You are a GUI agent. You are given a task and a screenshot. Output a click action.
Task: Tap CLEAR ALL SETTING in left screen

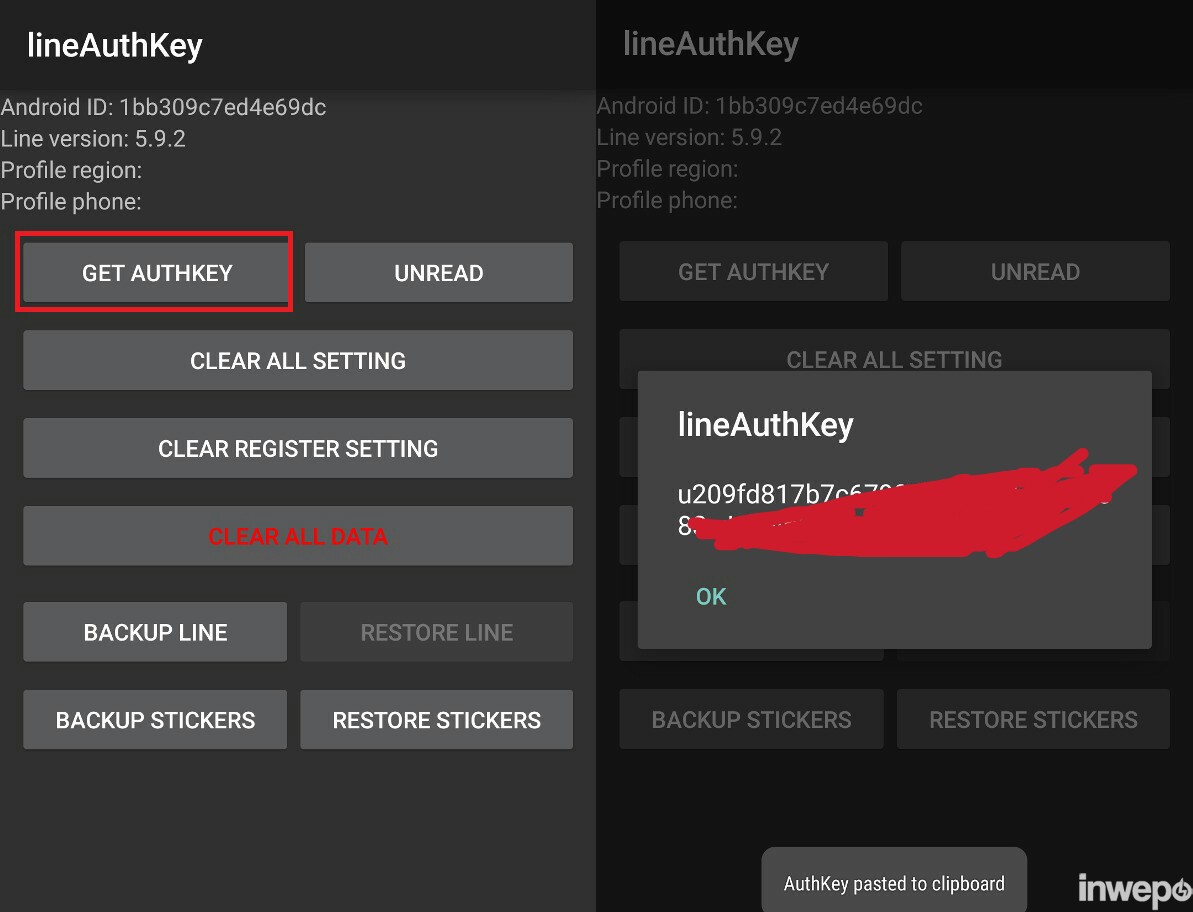(x=297, y=360)
